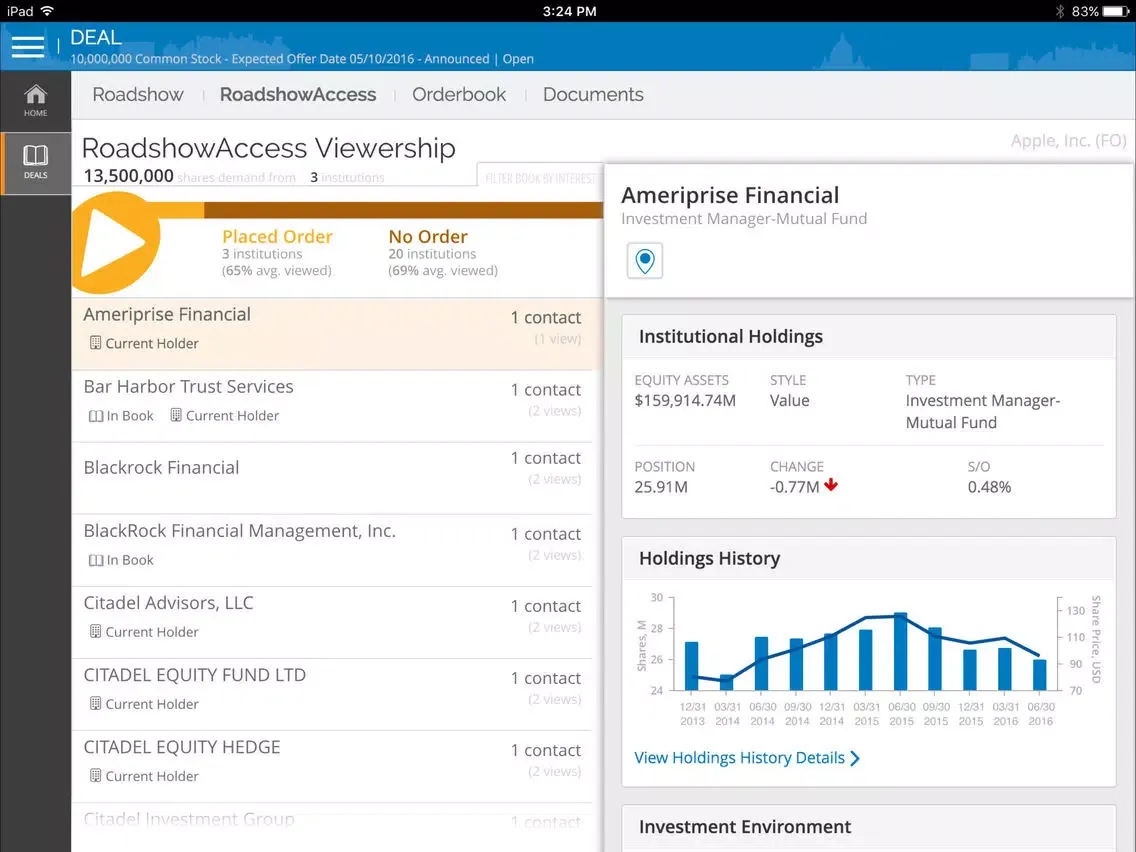Tap '1 contact' on Citadel Advisors row
The width and height of the screenshot is (1136, 852).
click(x=546, y=606)
